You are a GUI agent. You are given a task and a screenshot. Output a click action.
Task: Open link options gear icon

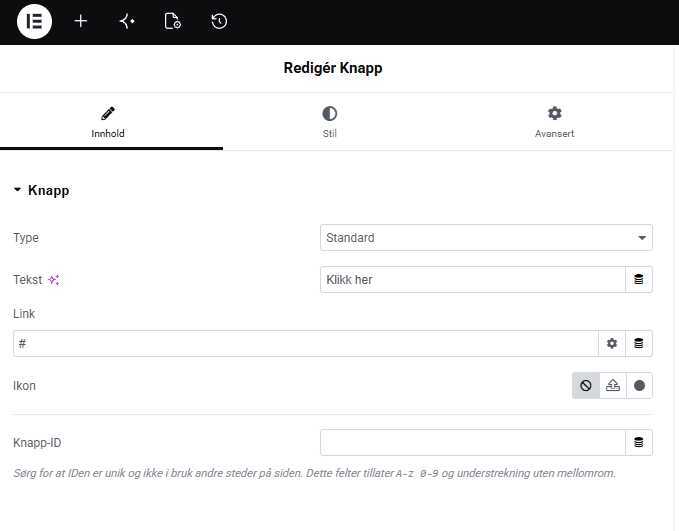coord(612,343)
